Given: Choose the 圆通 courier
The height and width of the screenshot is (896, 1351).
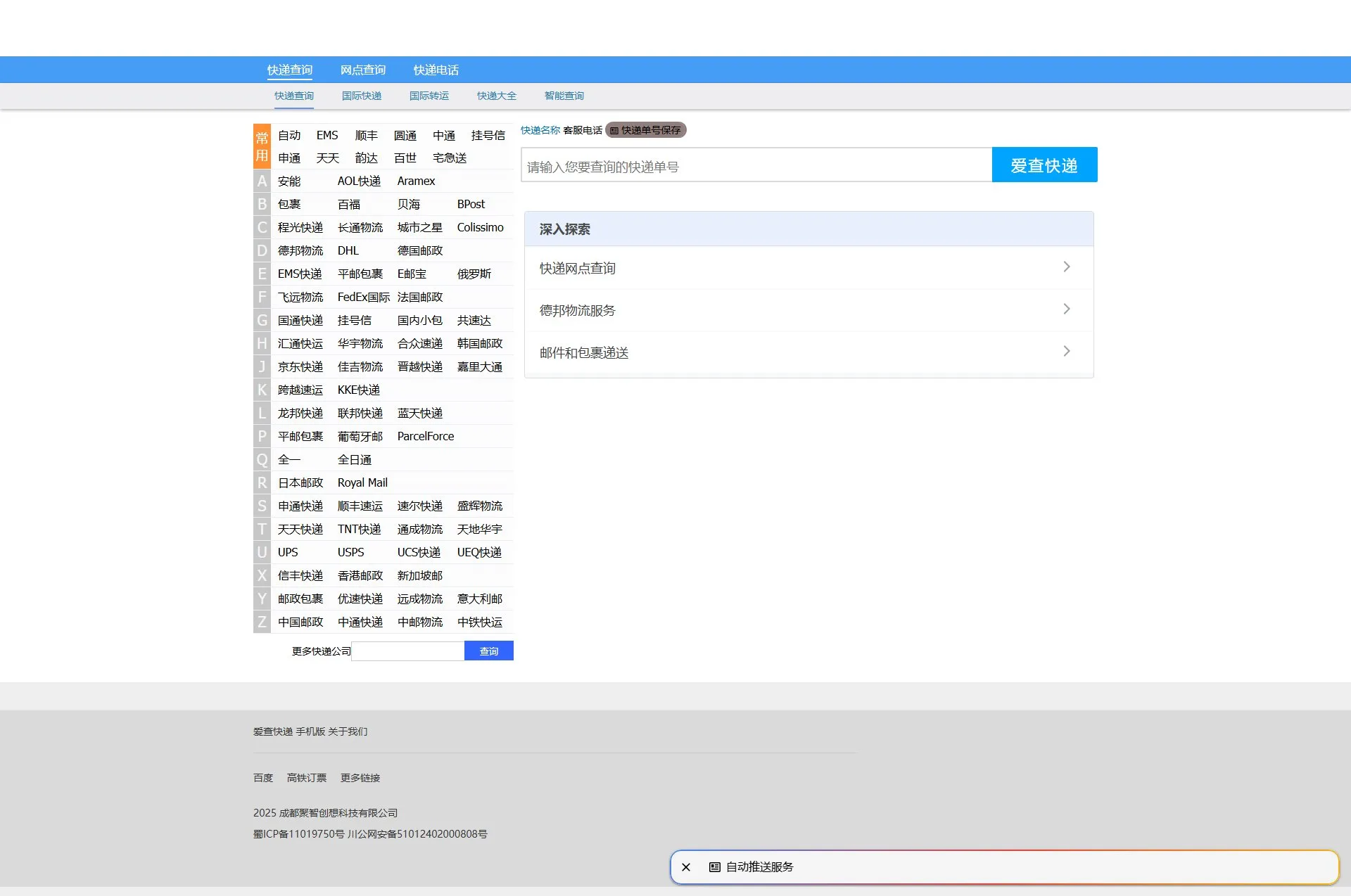Looking at the screenshot, I should coord(405,135).
